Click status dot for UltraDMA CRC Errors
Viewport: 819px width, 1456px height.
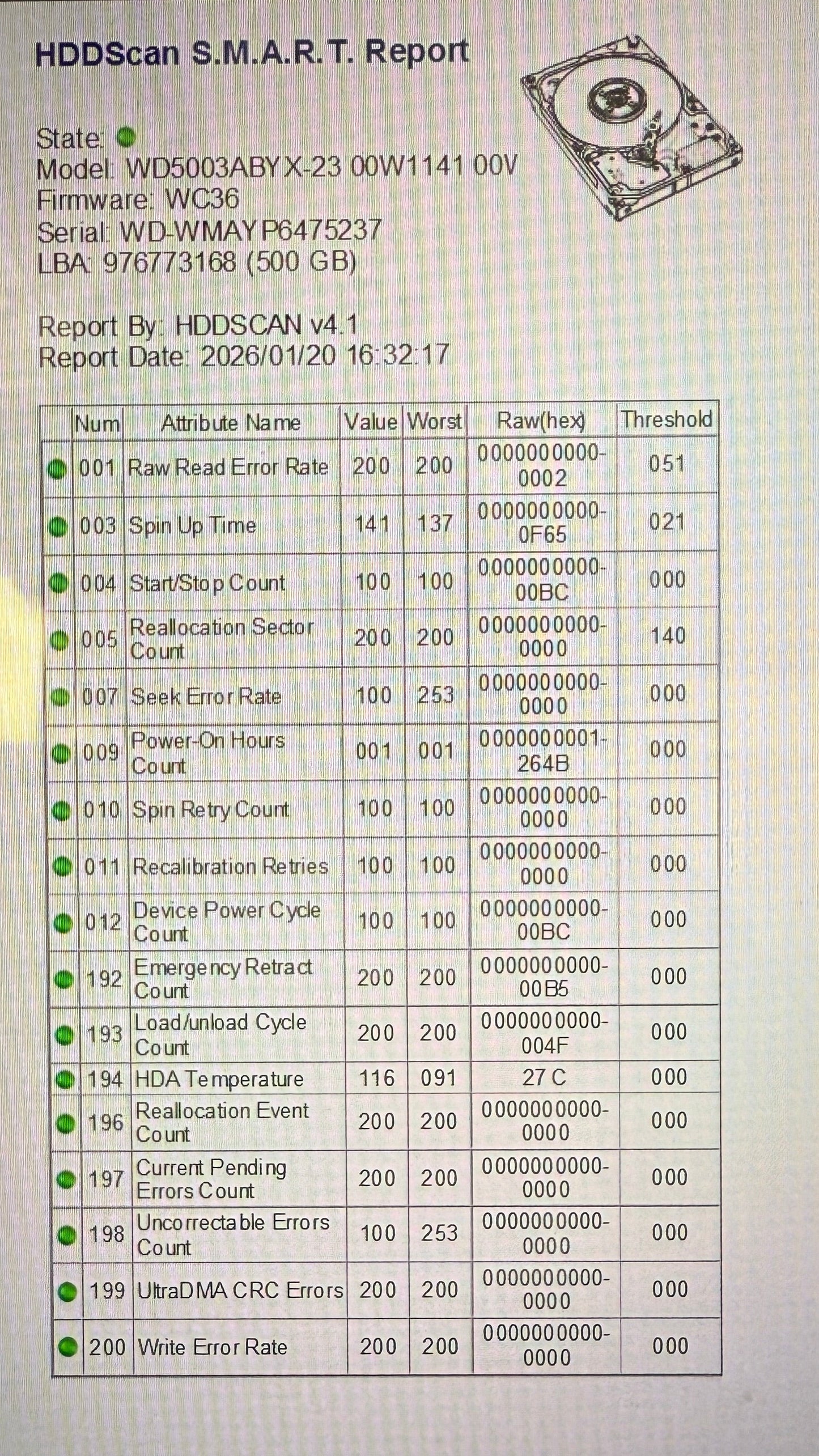68,1292
